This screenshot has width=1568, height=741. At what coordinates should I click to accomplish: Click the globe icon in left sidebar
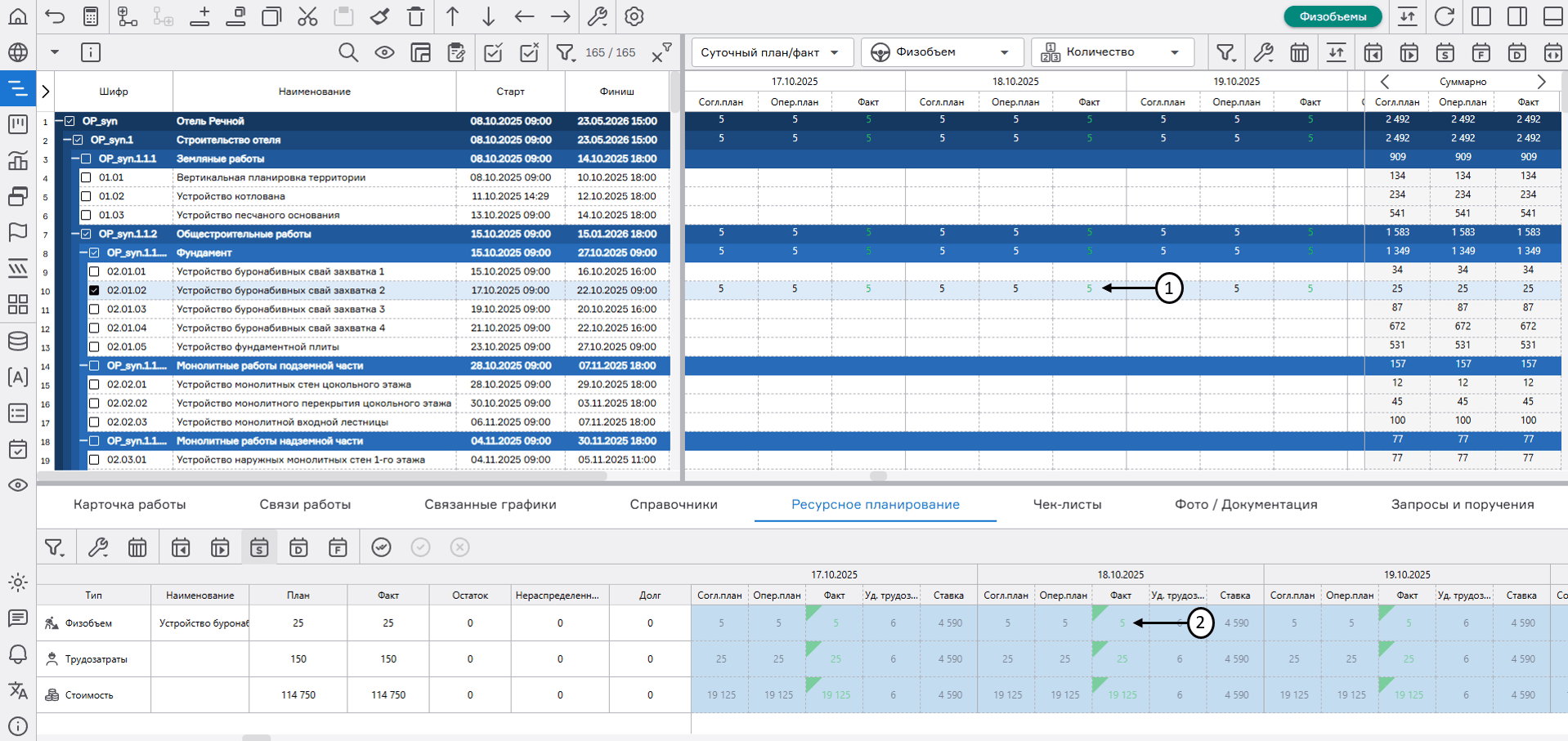(x=17, y=53)
